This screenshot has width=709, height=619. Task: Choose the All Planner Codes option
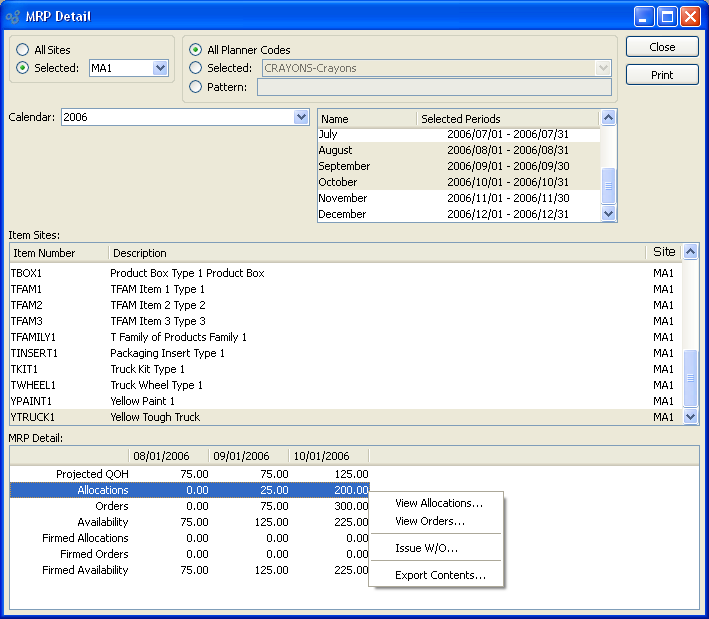[196, 50]
